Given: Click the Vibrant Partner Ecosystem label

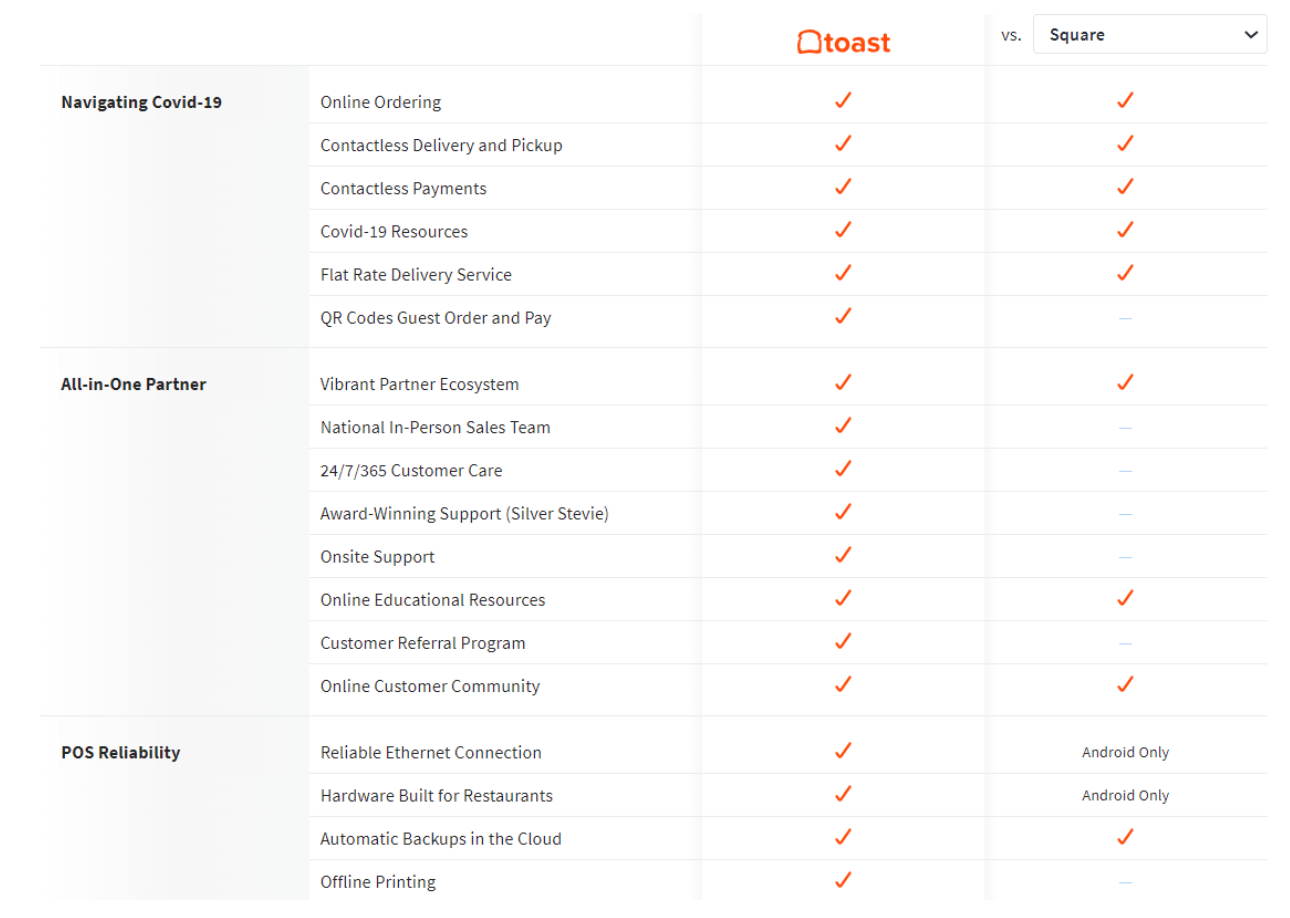Looking at the screenshot, I should pos(419,384).
